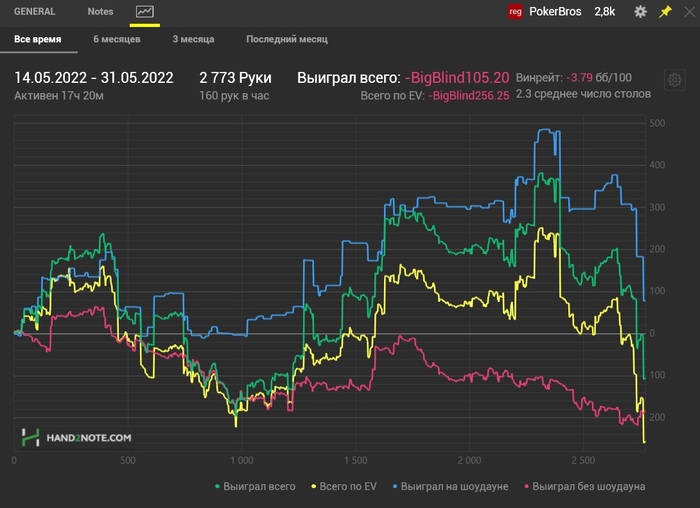Click the y-axis label 300
Screen dimensions: 700x508
click(x=657, y=208)
